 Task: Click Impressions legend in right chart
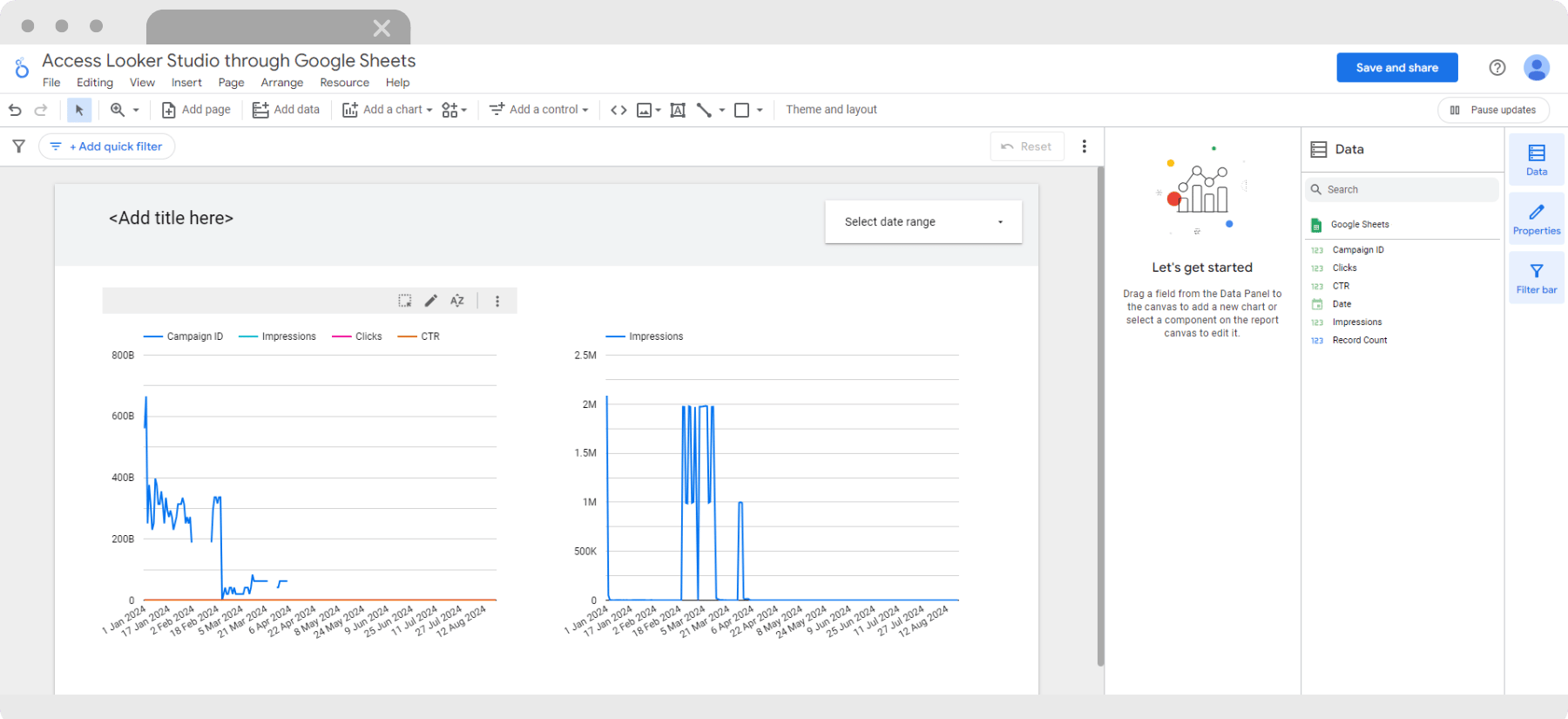(645, 336)
